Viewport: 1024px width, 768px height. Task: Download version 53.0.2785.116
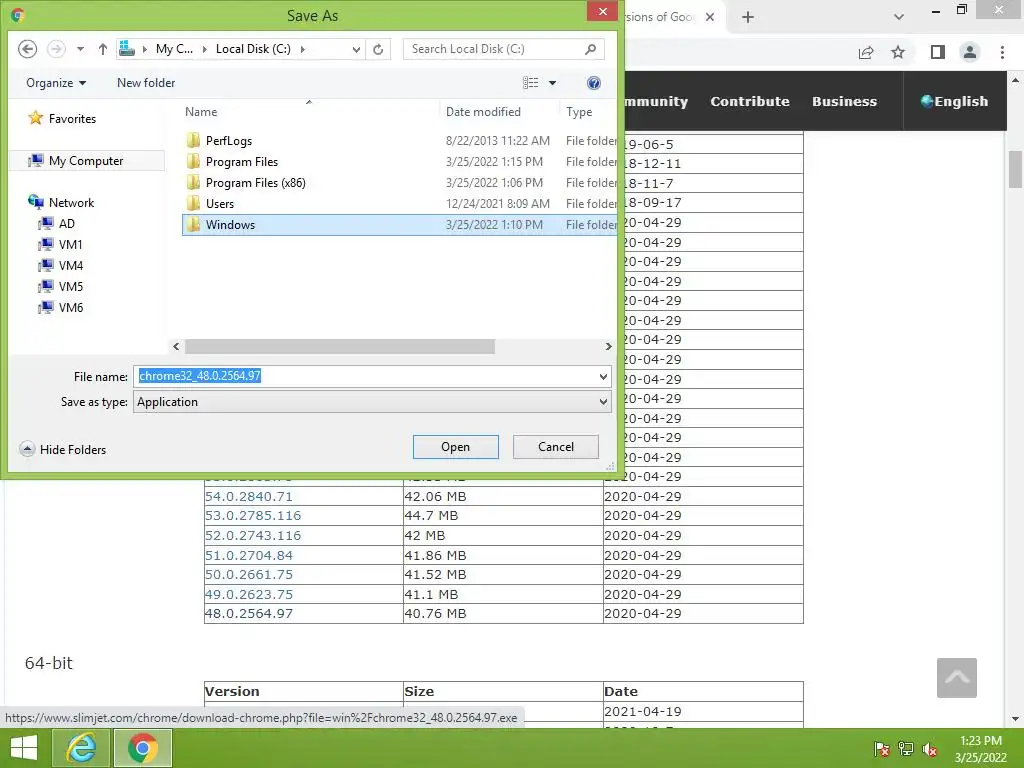tap(253, 515)
